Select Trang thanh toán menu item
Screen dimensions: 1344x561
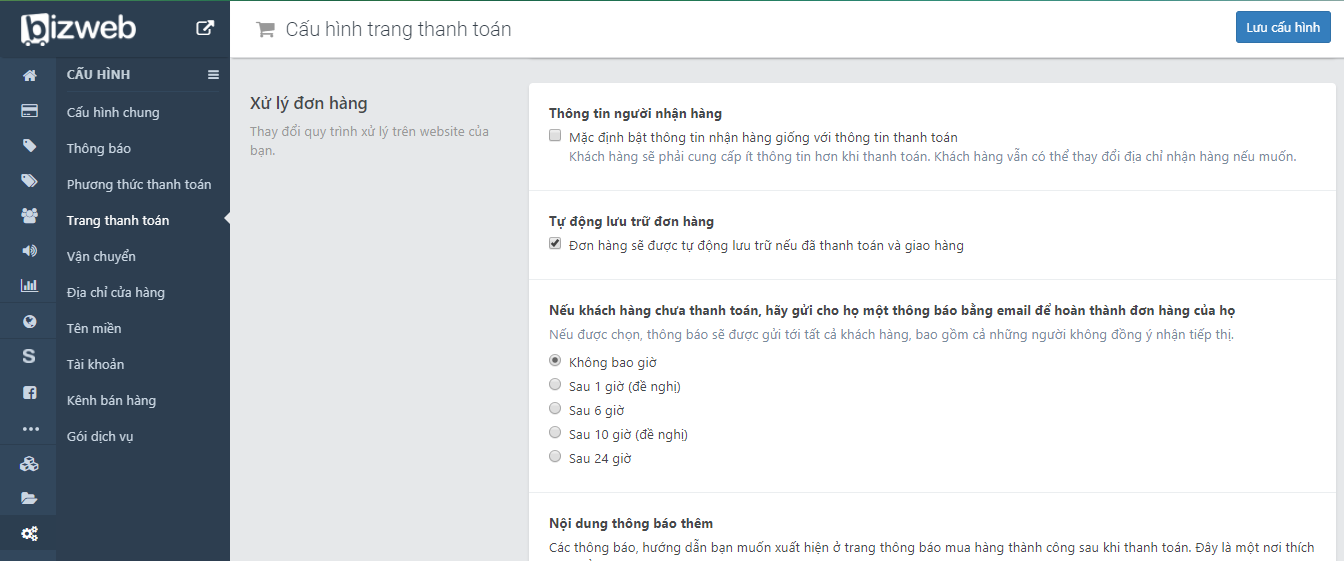[118, 220]
